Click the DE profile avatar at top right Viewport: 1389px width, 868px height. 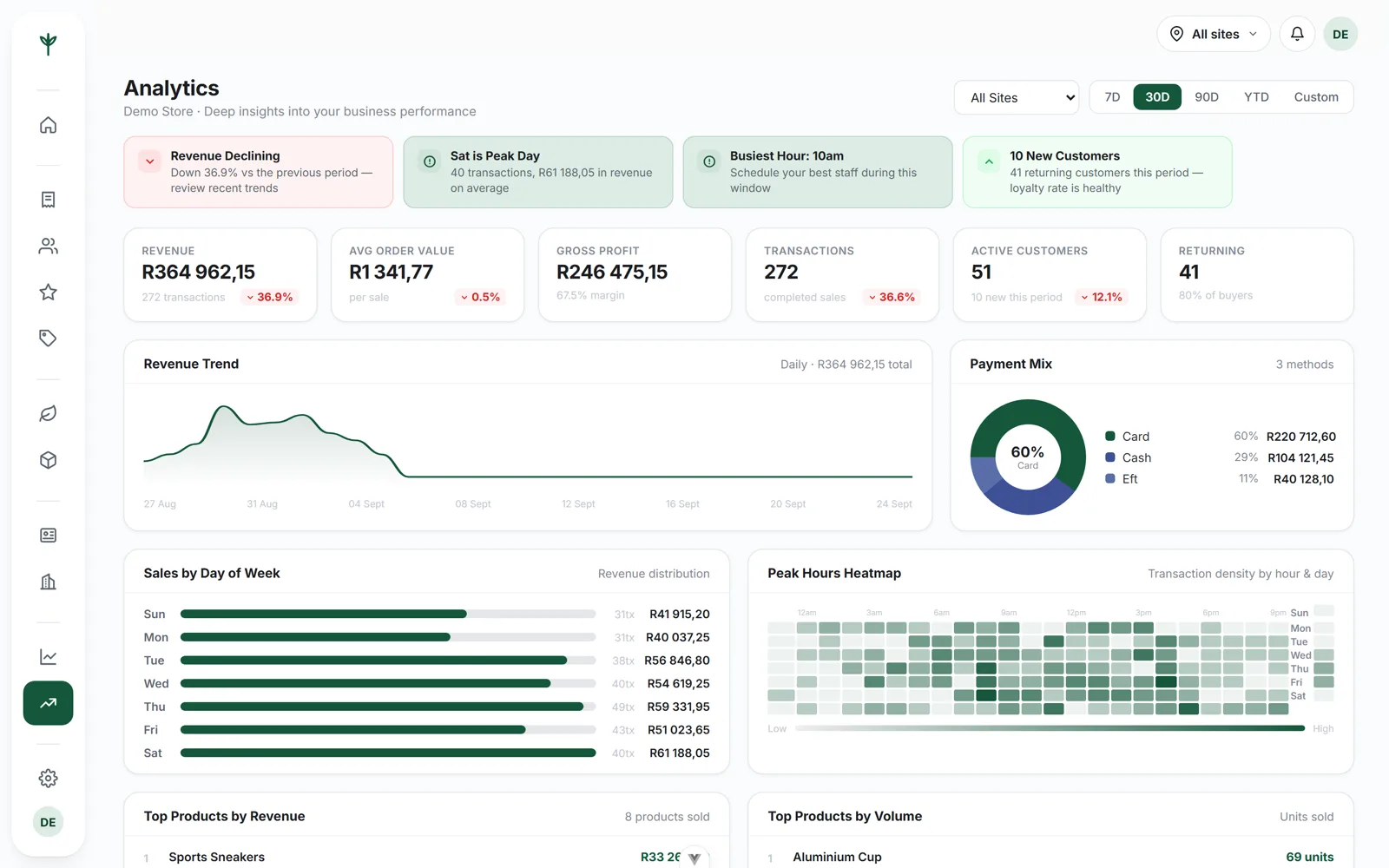point(1340,34)
